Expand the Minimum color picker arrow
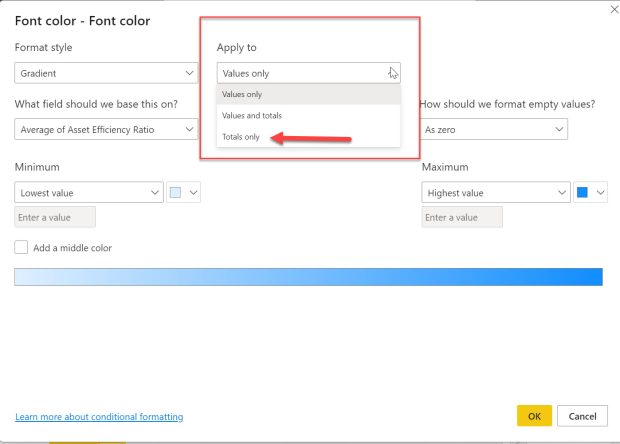Viewport: 620px width, 444px height. [x=194, y=192]
